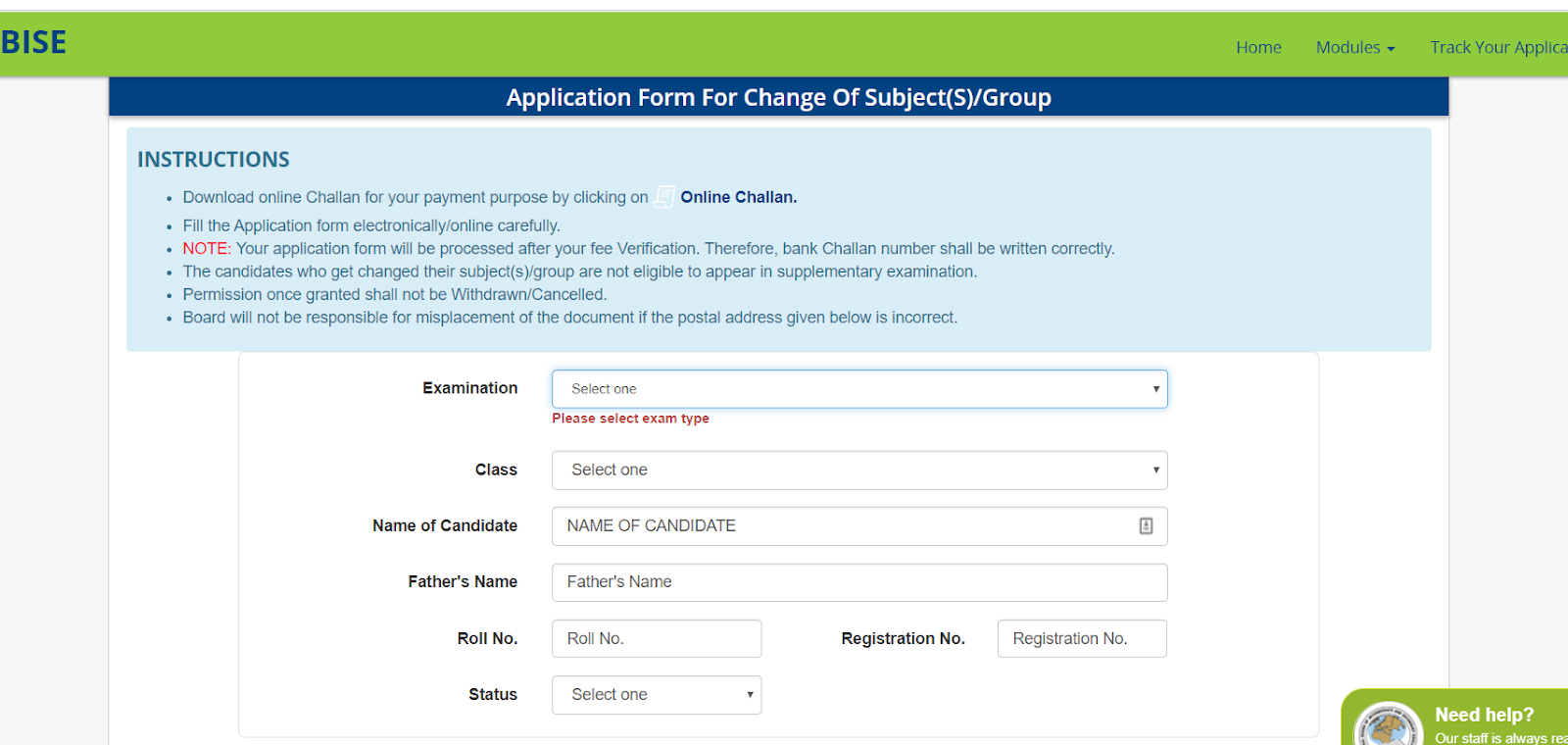Viewport: 1568px width, 745px height.
Task: Expand the Class dropdown
Action: [x=858, y=471]
